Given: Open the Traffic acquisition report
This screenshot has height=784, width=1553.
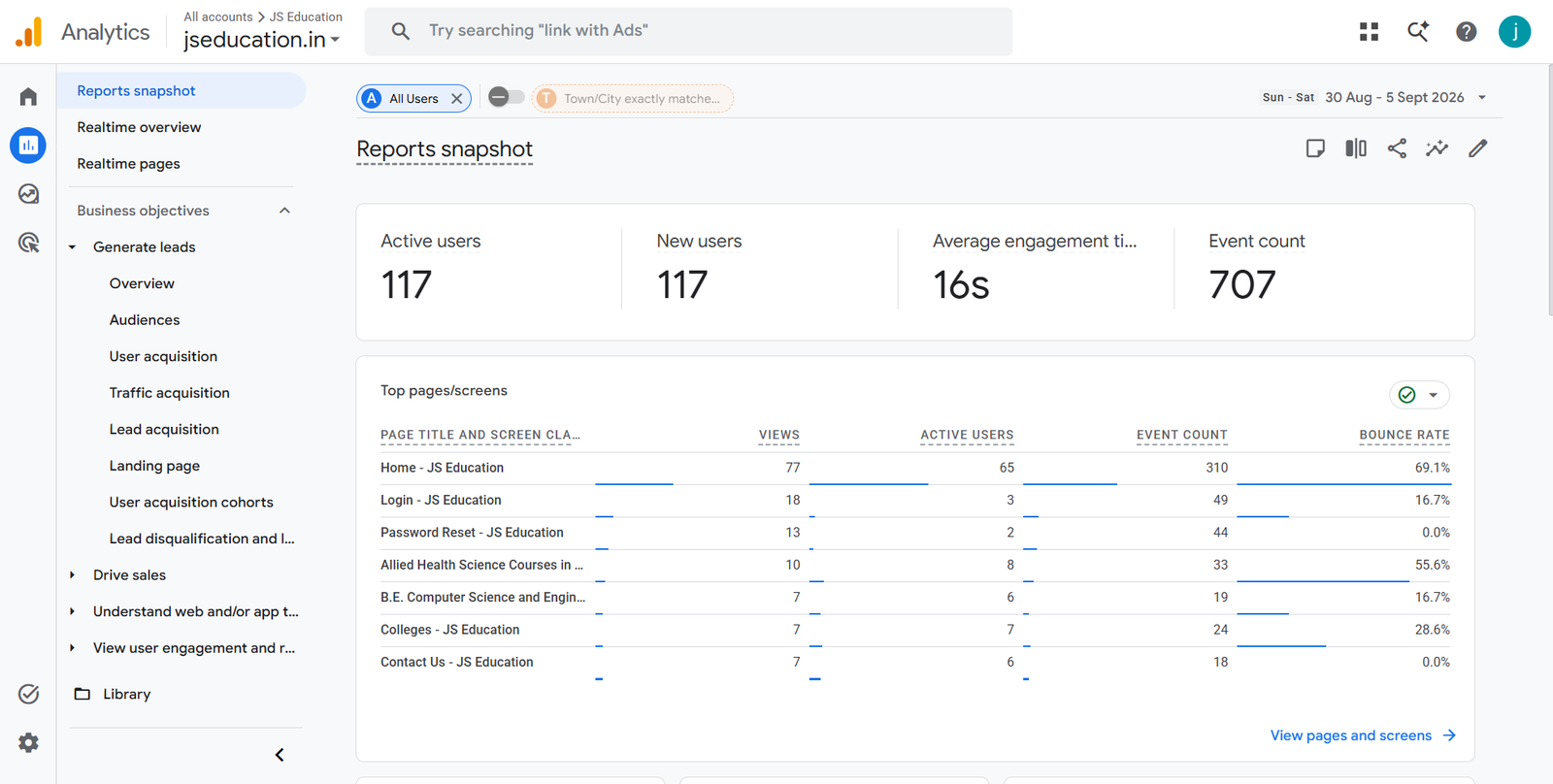Looking at the screenshot, I should point(170,393).
